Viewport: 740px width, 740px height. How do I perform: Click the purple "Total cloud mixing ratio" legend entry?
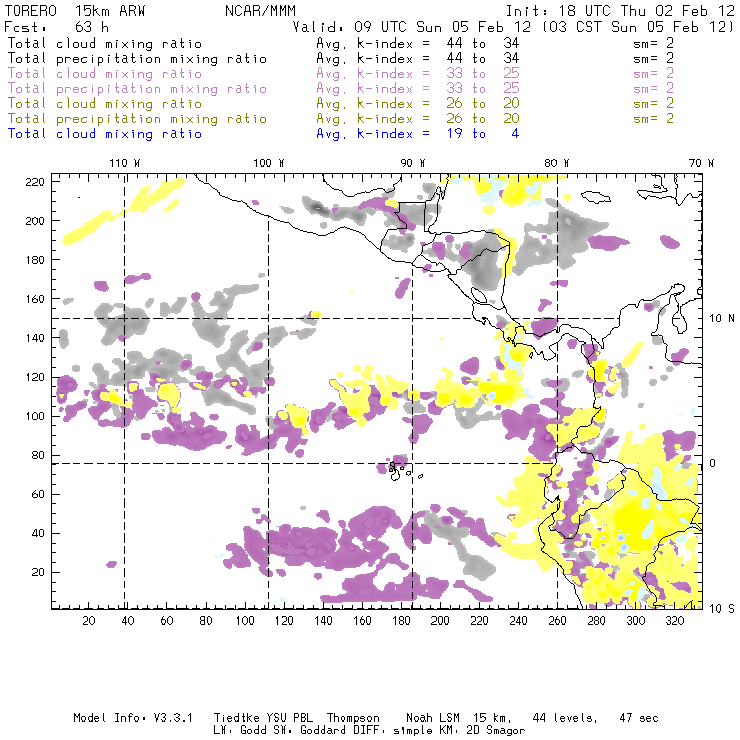tap(105, 74)
